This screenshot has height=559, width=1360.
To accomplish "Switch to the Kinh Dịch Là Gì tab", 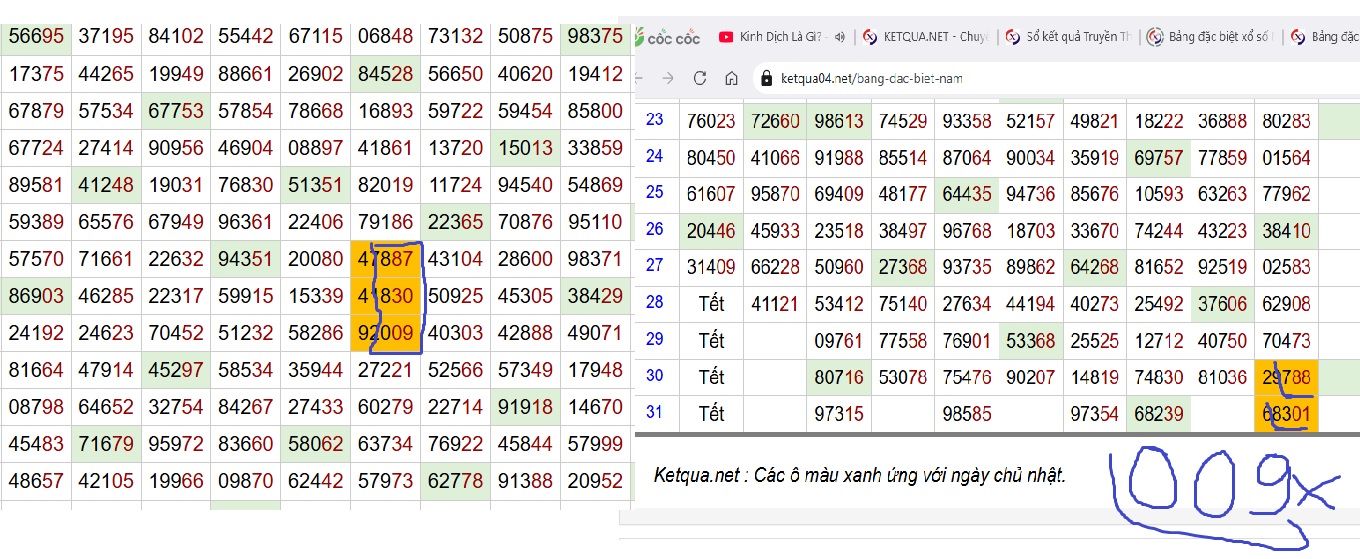I will click(780, 37).
